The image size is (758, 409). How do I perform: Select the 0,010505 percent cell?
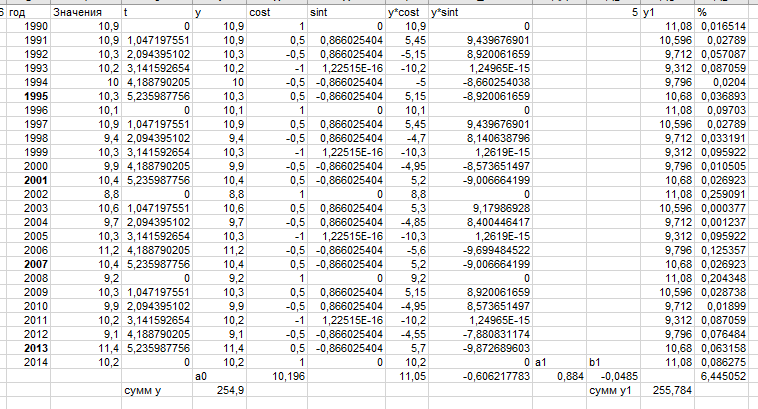point(722,166)
